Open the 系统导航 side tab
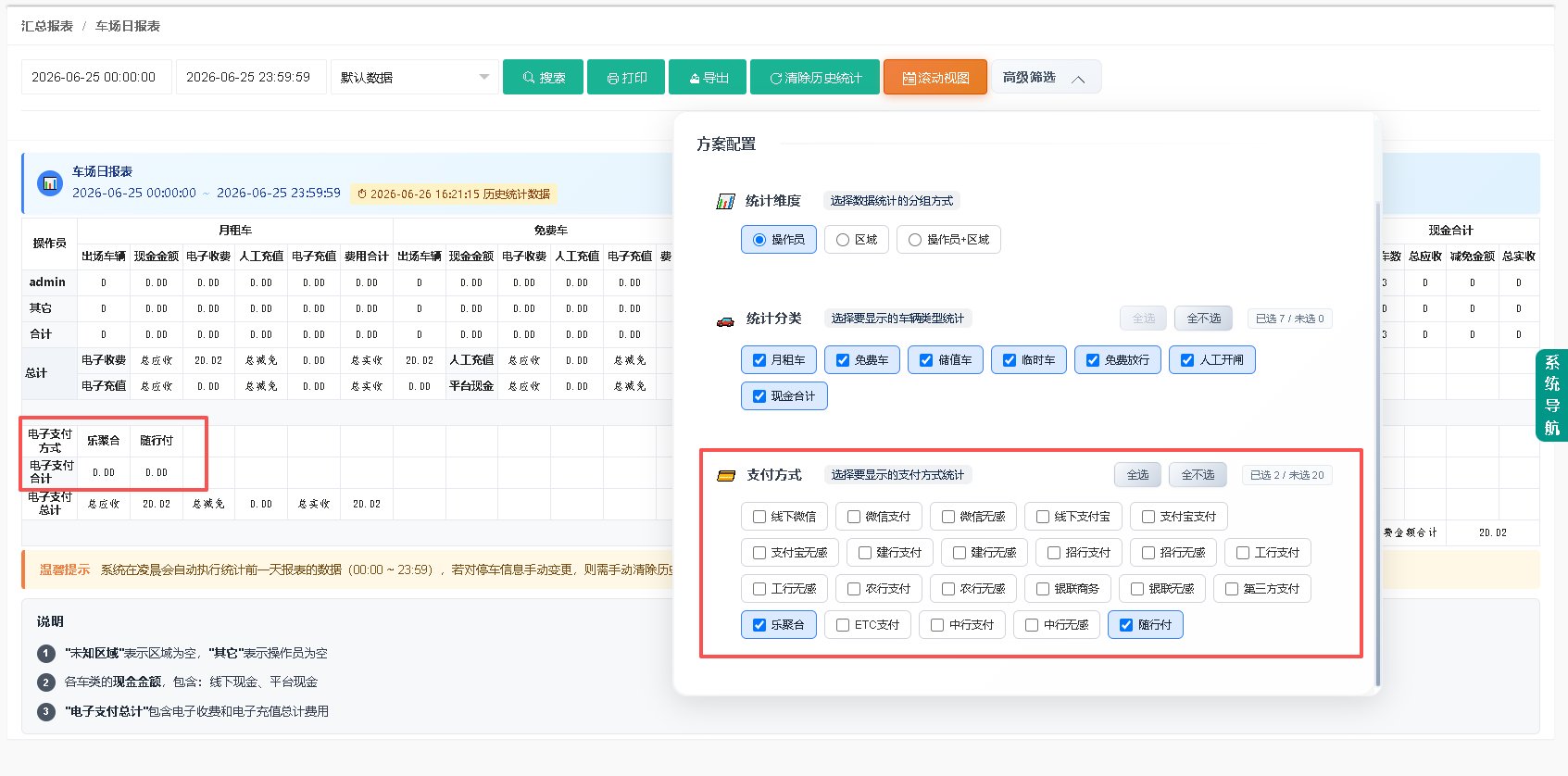Image resolution: width=1568 pixels, height=776 pixels. tap(1551, 395)
